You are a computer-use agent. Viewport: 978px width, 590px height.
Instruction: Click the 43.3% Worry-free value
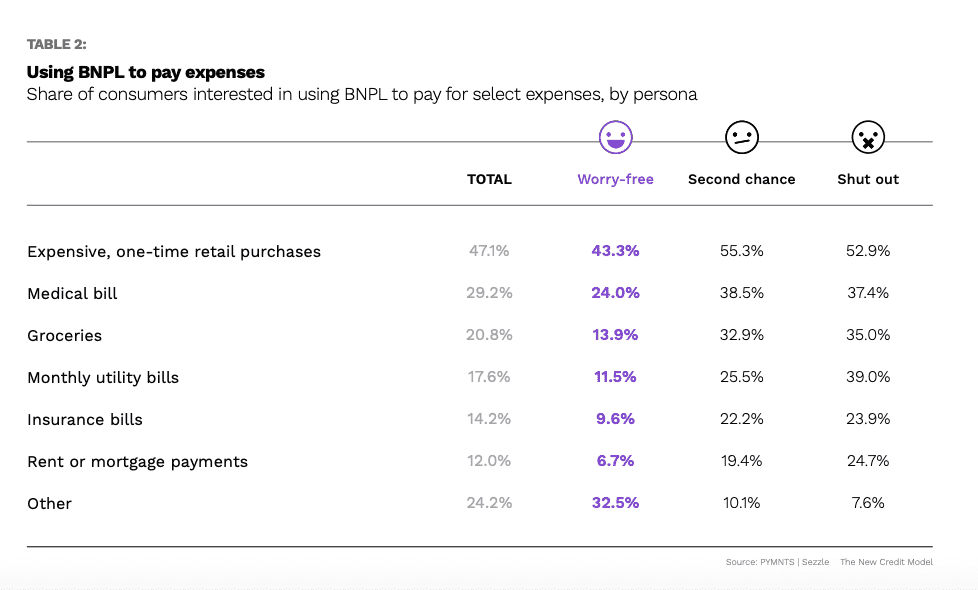tap(615, 251)
